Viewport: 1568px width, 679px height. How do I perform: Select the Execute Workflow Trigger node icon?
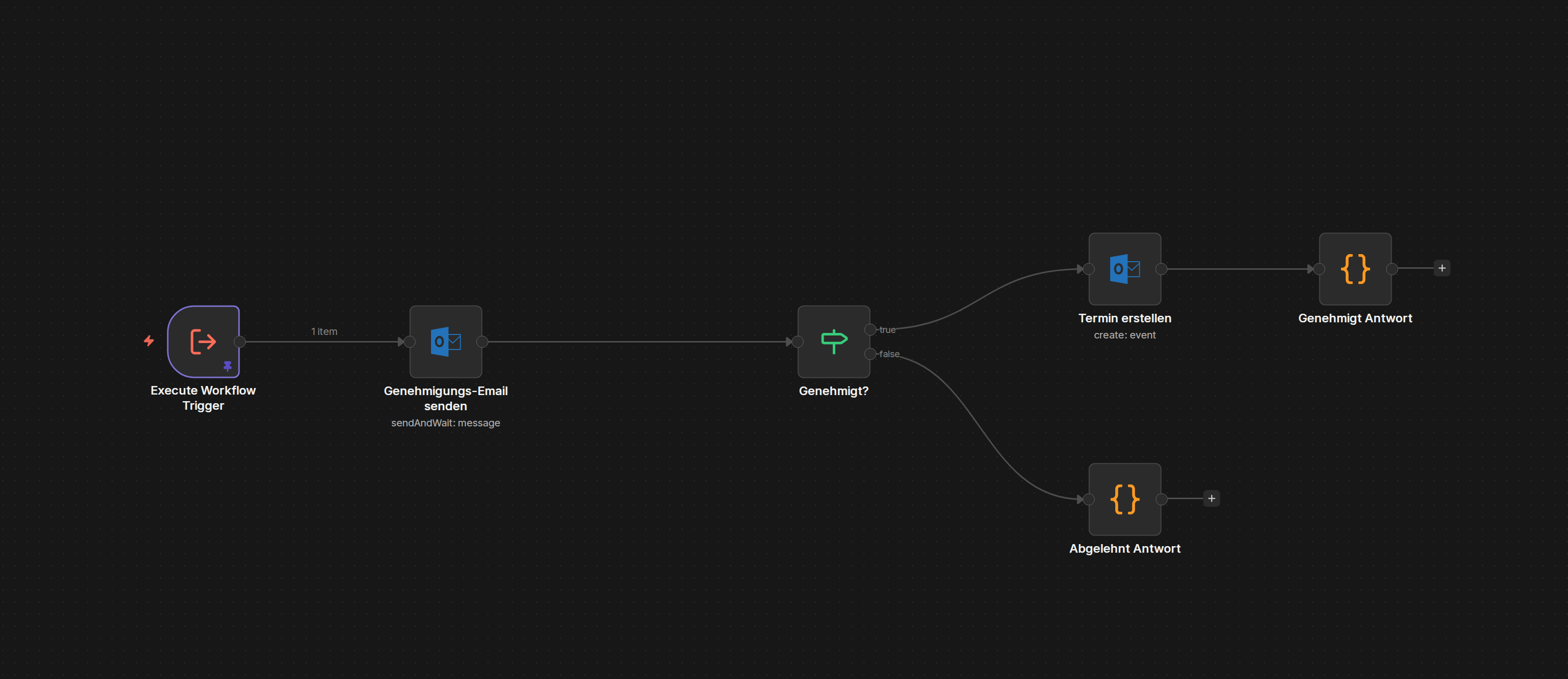[x=203, y=342]
